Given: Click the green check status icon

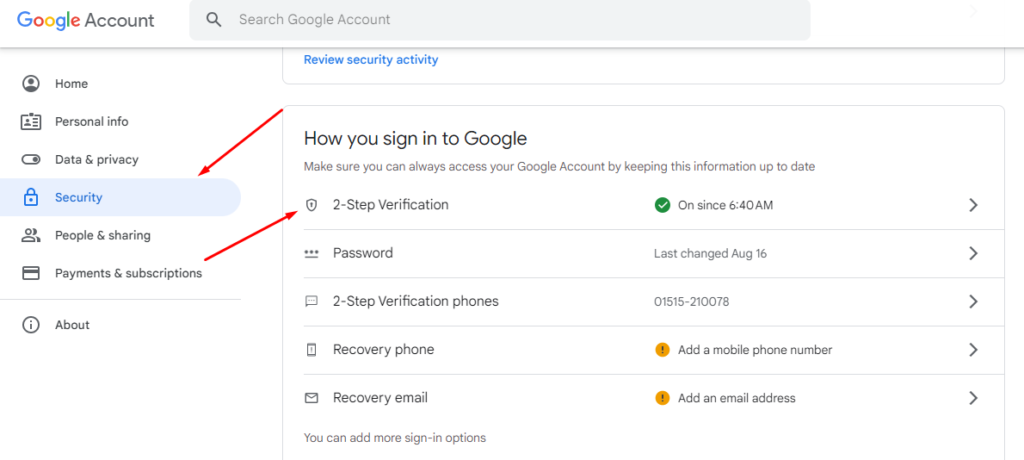Looking at the screenshot, I should (x=662, y=205).
